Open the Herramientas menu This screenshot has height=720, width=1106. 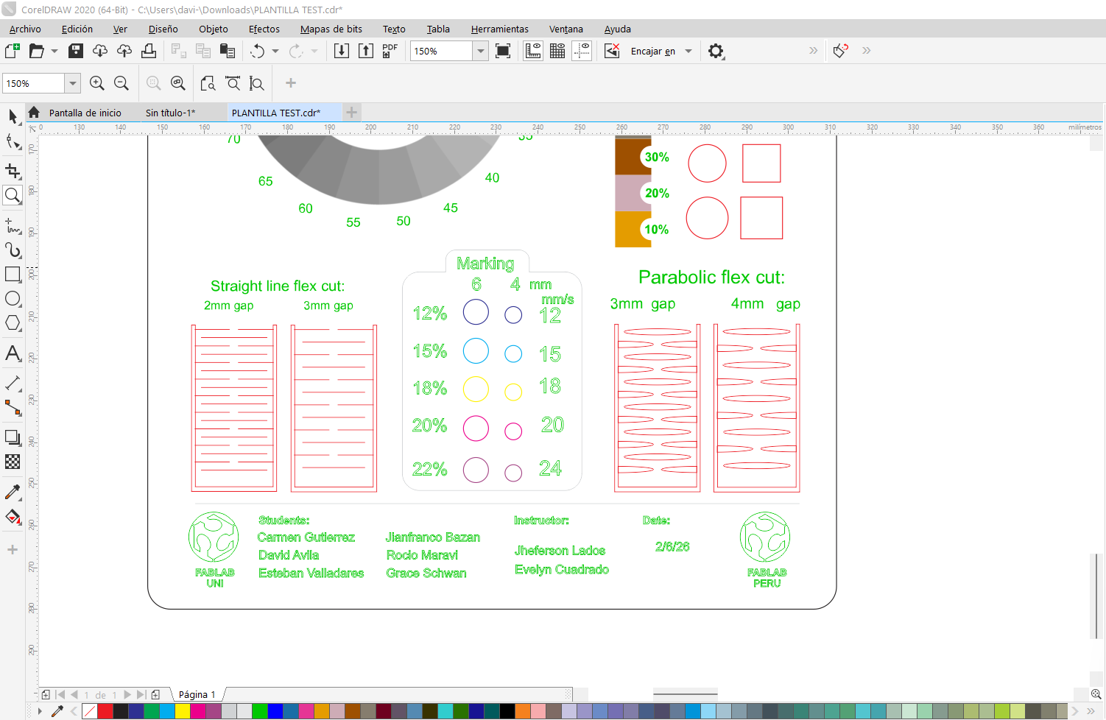coord(499,29)
